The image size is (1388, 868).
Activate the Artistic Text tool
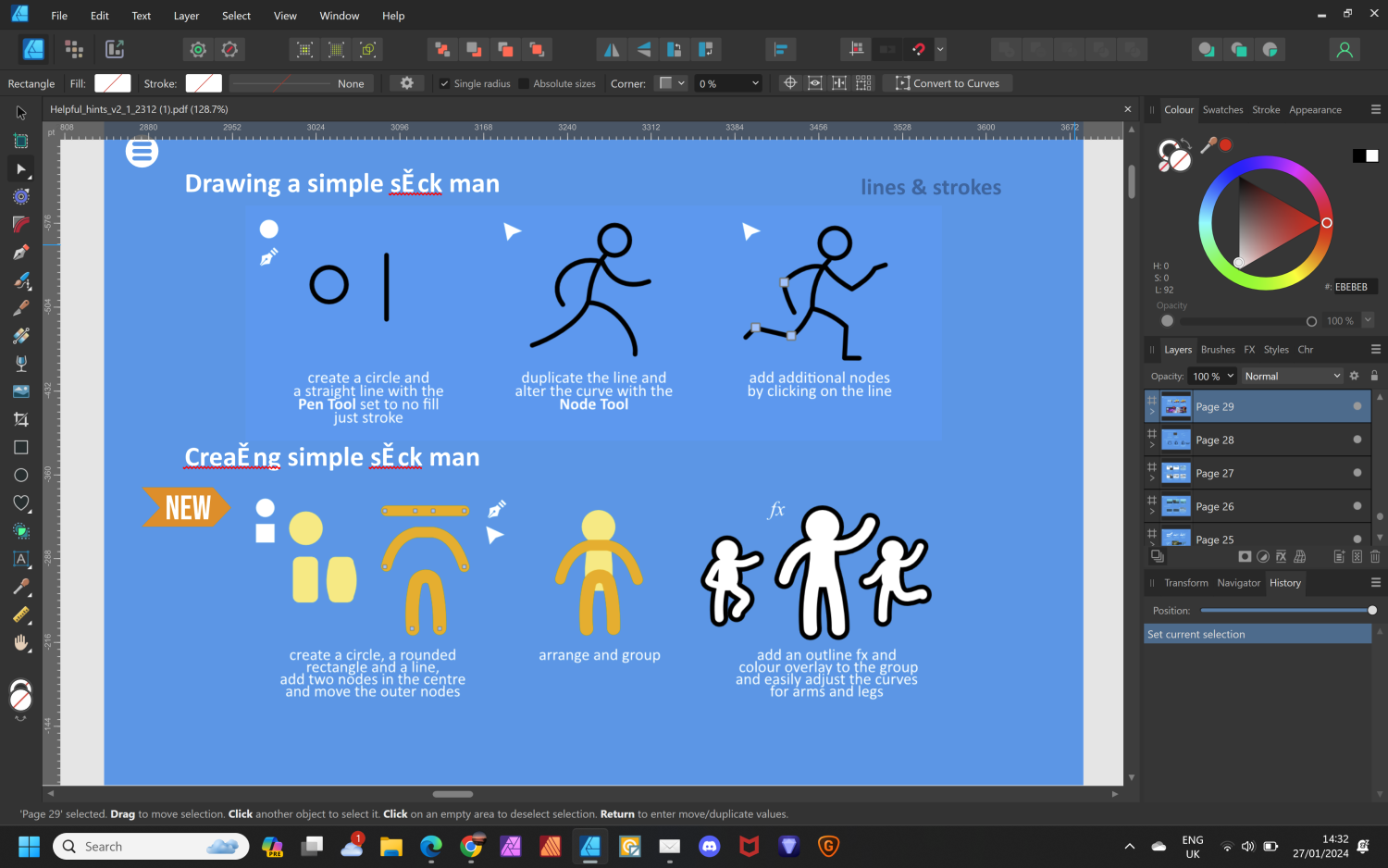point(20,559)
